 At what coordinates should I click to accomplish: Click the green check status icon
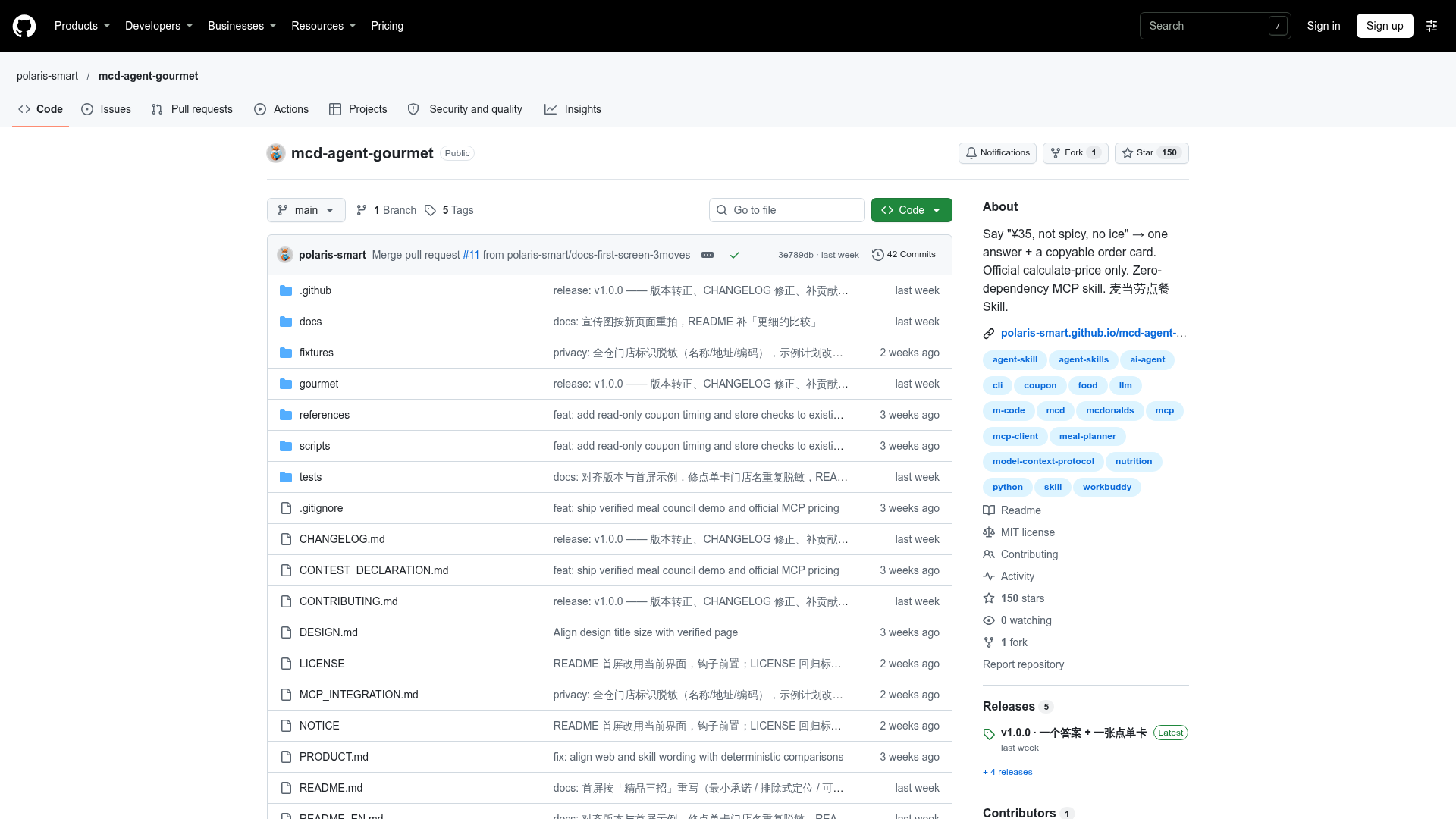tap(735, 255)
